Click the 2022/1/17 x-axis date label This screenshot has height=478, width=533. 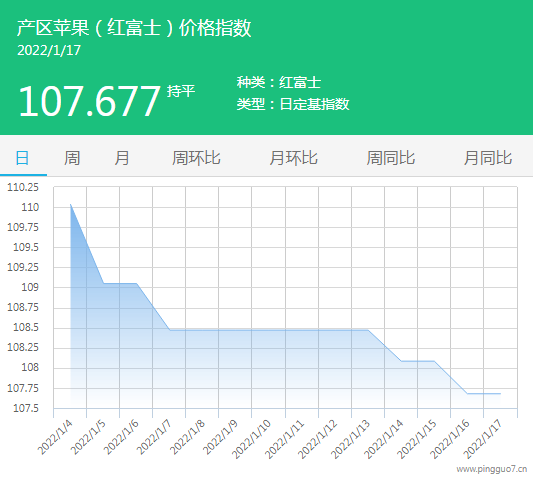(x=482, y=439)
